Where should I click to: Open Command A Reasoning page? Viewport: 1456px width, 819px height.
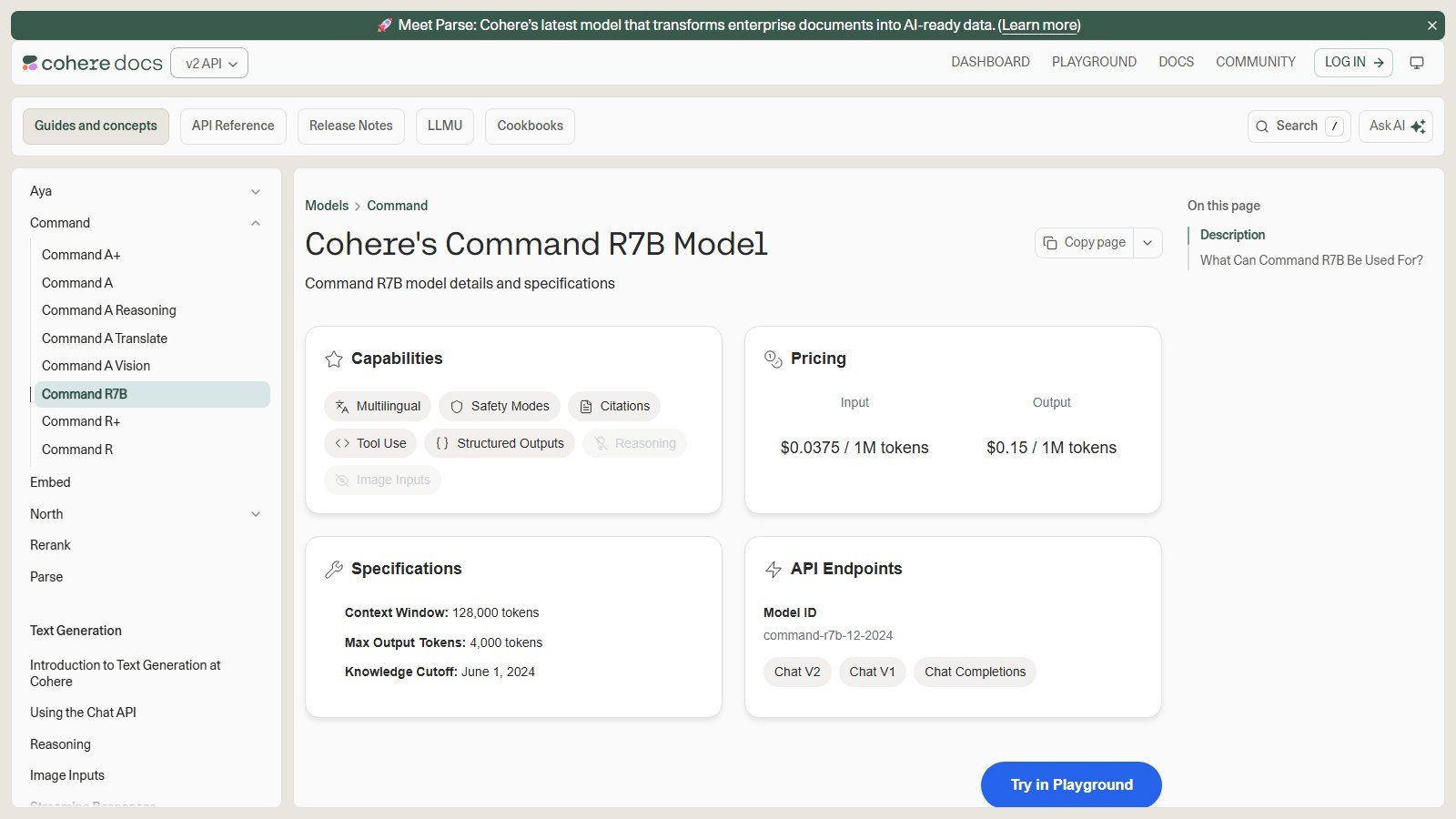coord(109,310)
